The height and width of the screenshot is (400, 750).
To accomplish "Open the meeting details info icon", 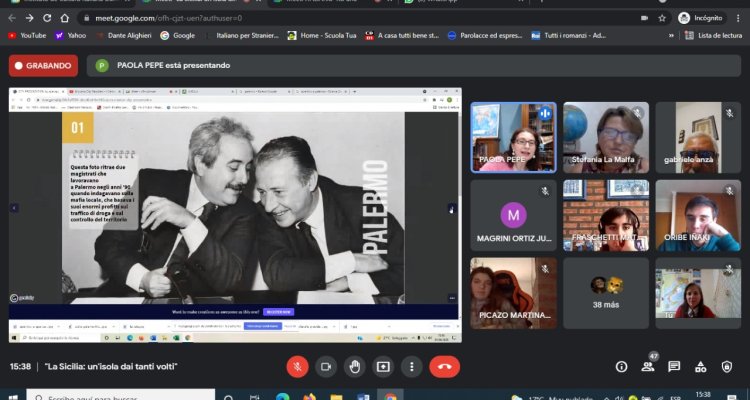I will click(x=621, y=367).
